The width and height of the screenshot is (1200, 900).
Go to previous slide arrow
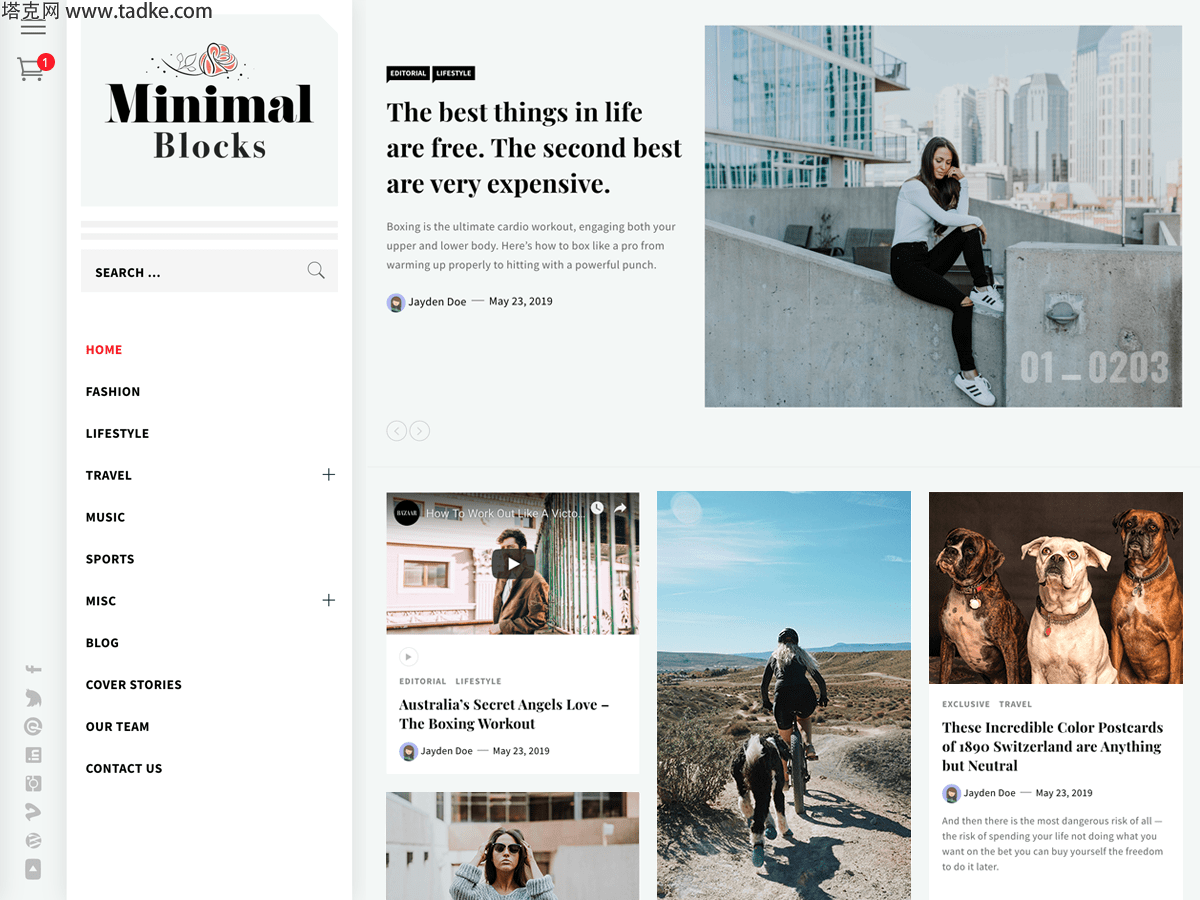tap(397, 431)
